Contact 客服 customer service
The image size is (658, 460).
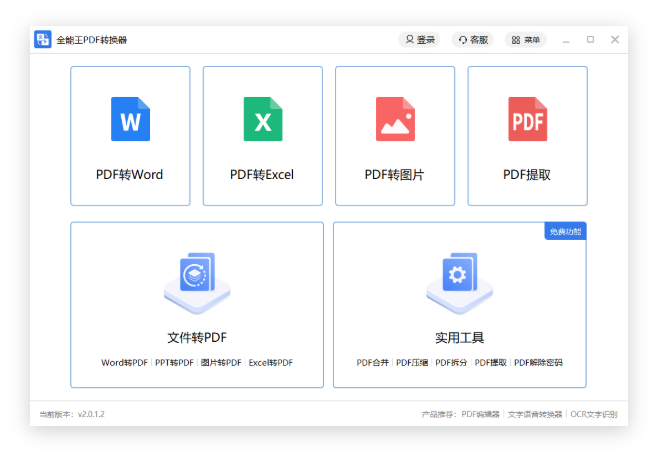472,40
